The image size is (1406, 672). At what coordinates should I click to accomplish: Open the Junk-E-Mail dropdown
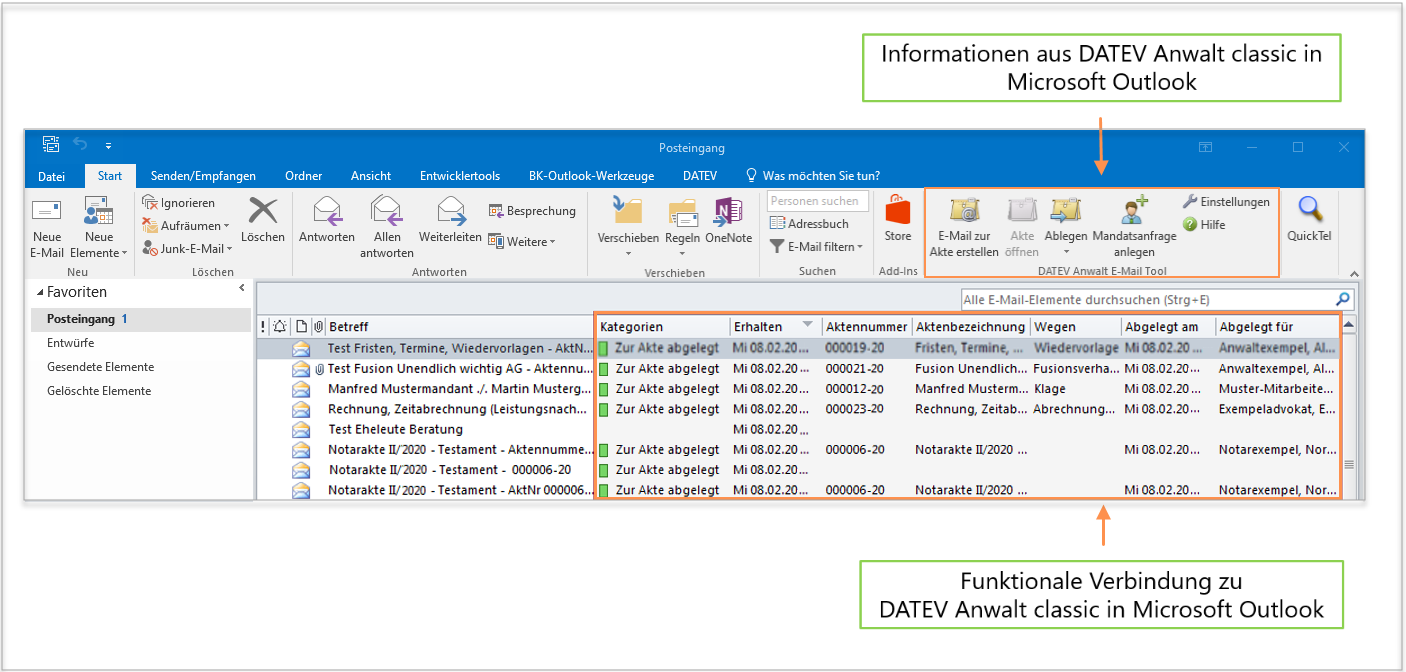(x=187, y=248)
